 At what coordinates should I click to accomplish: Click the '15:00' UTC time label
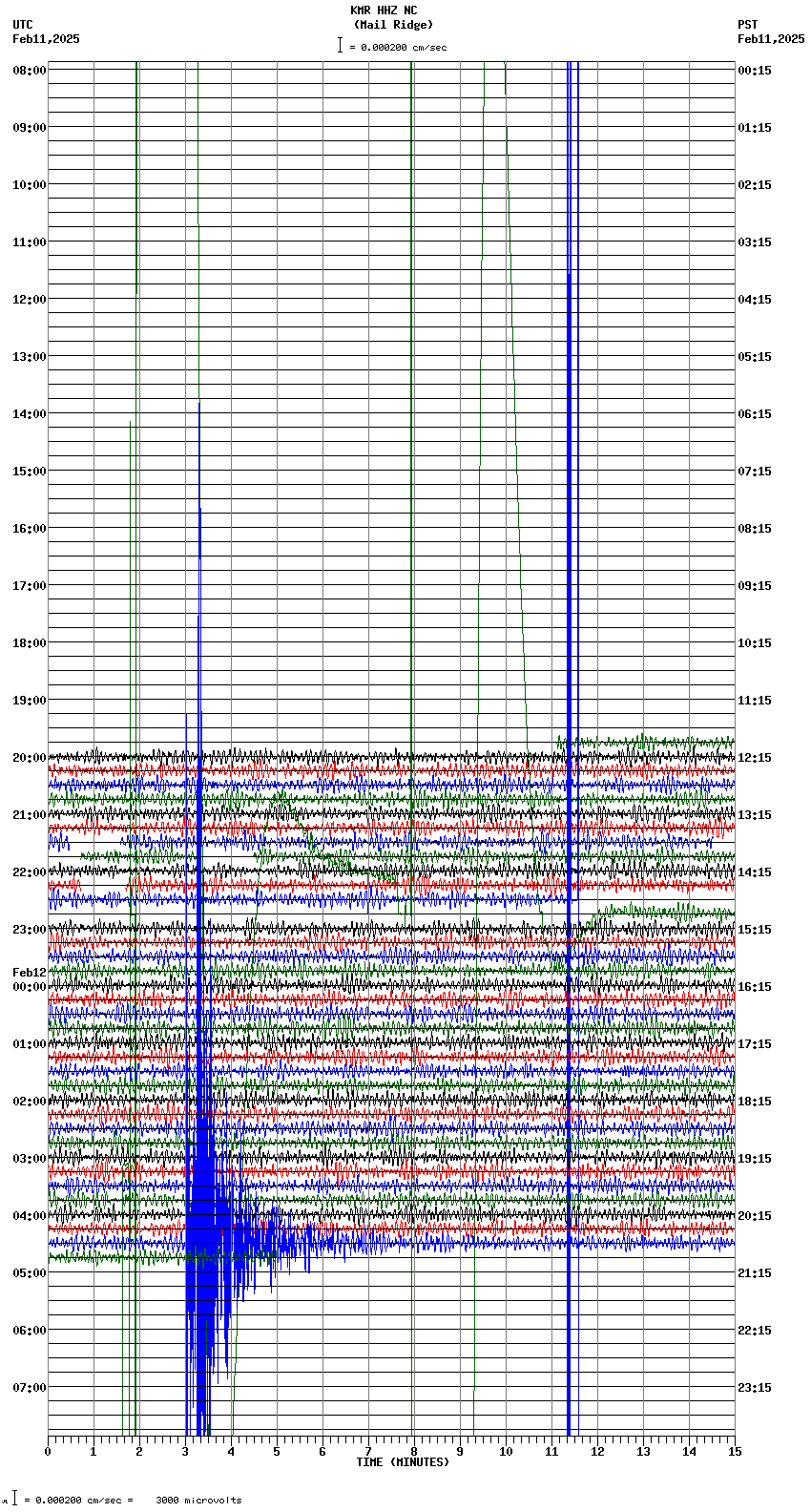30,472
